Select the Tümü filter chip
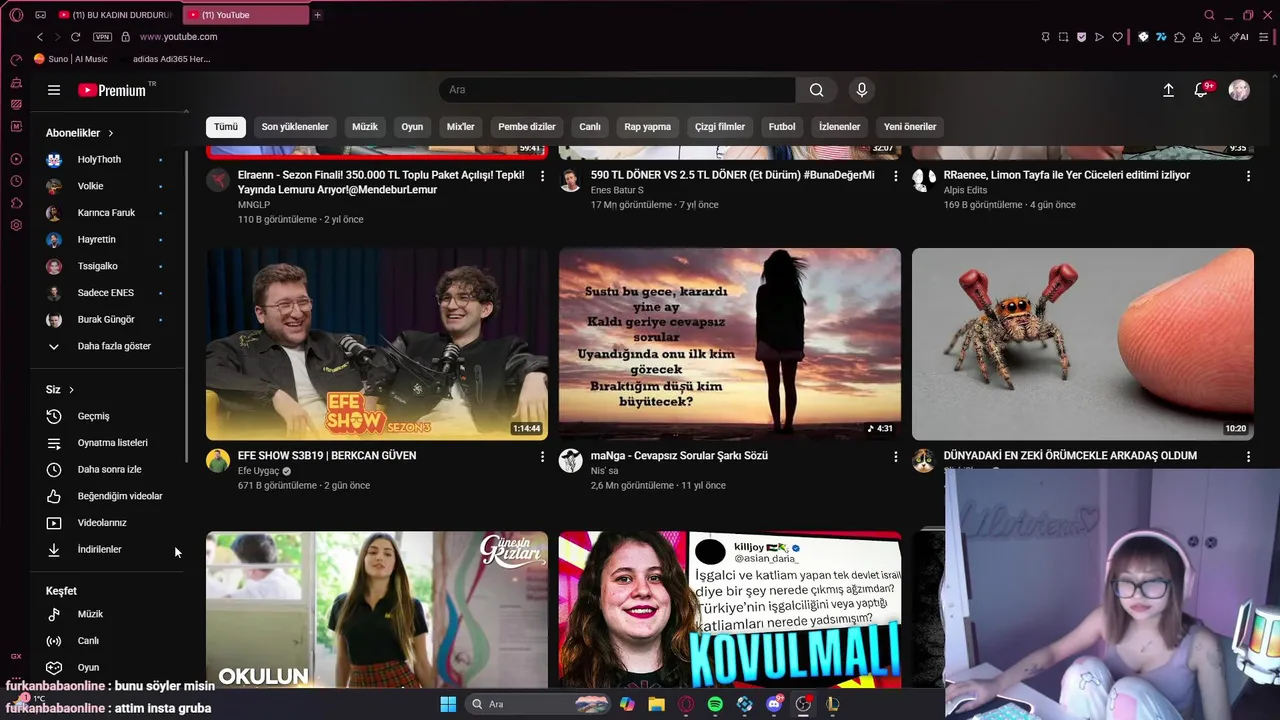This screenshot has width=1280, height=720. [226, 127]
